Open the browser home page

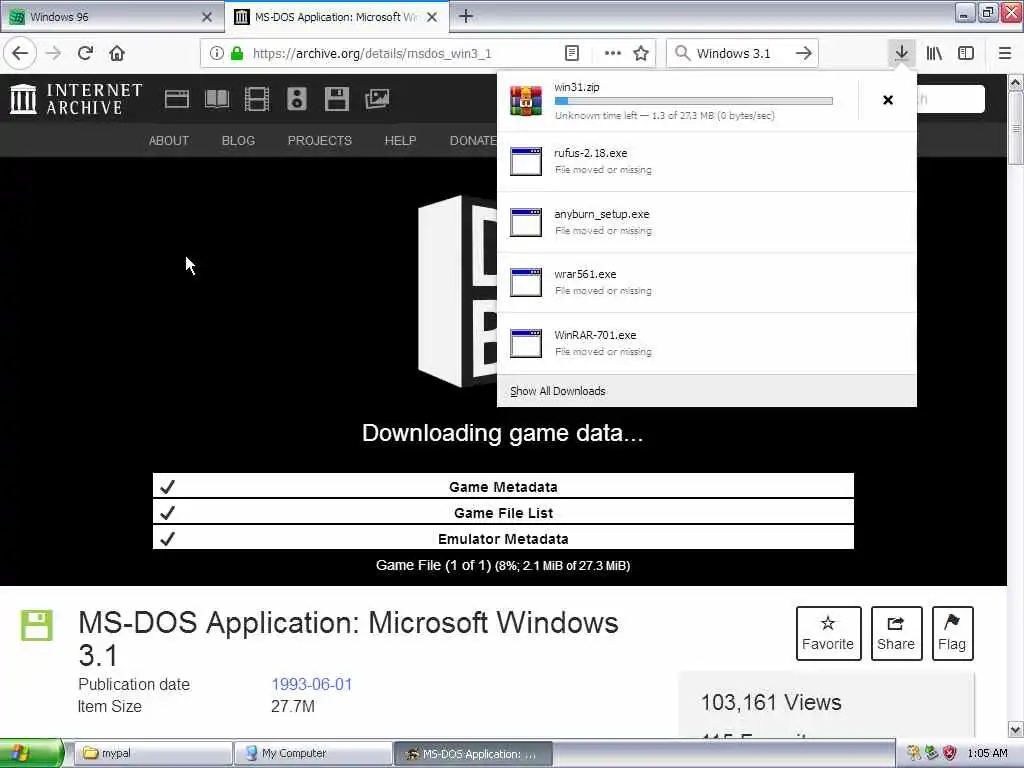(x=117, y=53)
